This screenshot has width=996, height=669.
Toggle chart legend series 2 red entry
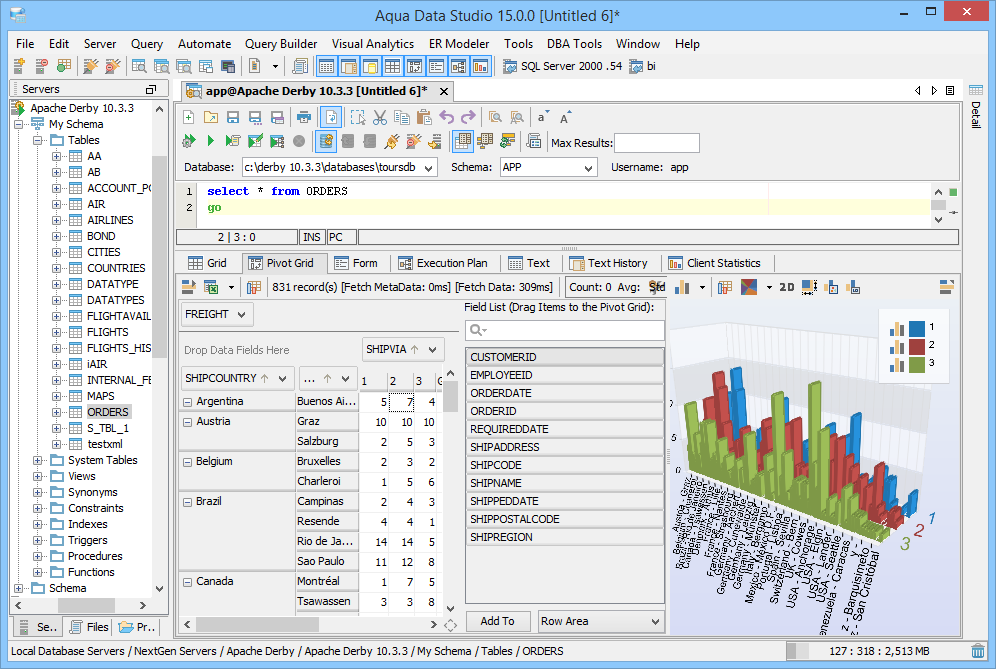pos(912,346)
